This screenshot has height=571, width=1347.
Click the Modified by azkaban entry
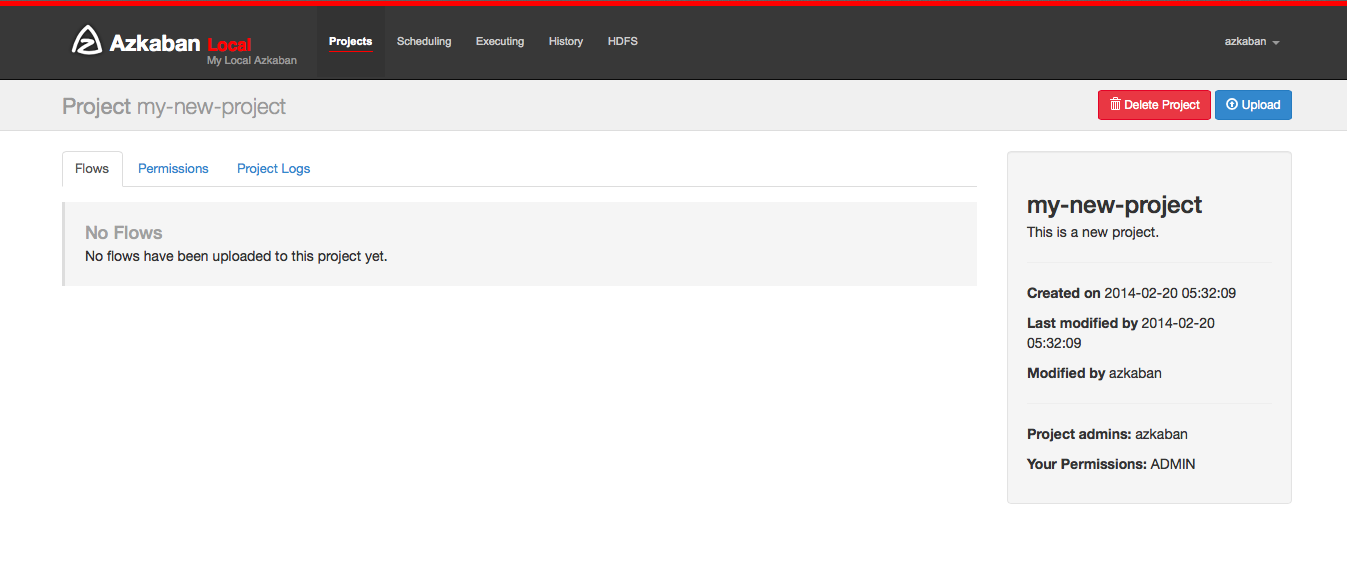tap(1094, 373)
